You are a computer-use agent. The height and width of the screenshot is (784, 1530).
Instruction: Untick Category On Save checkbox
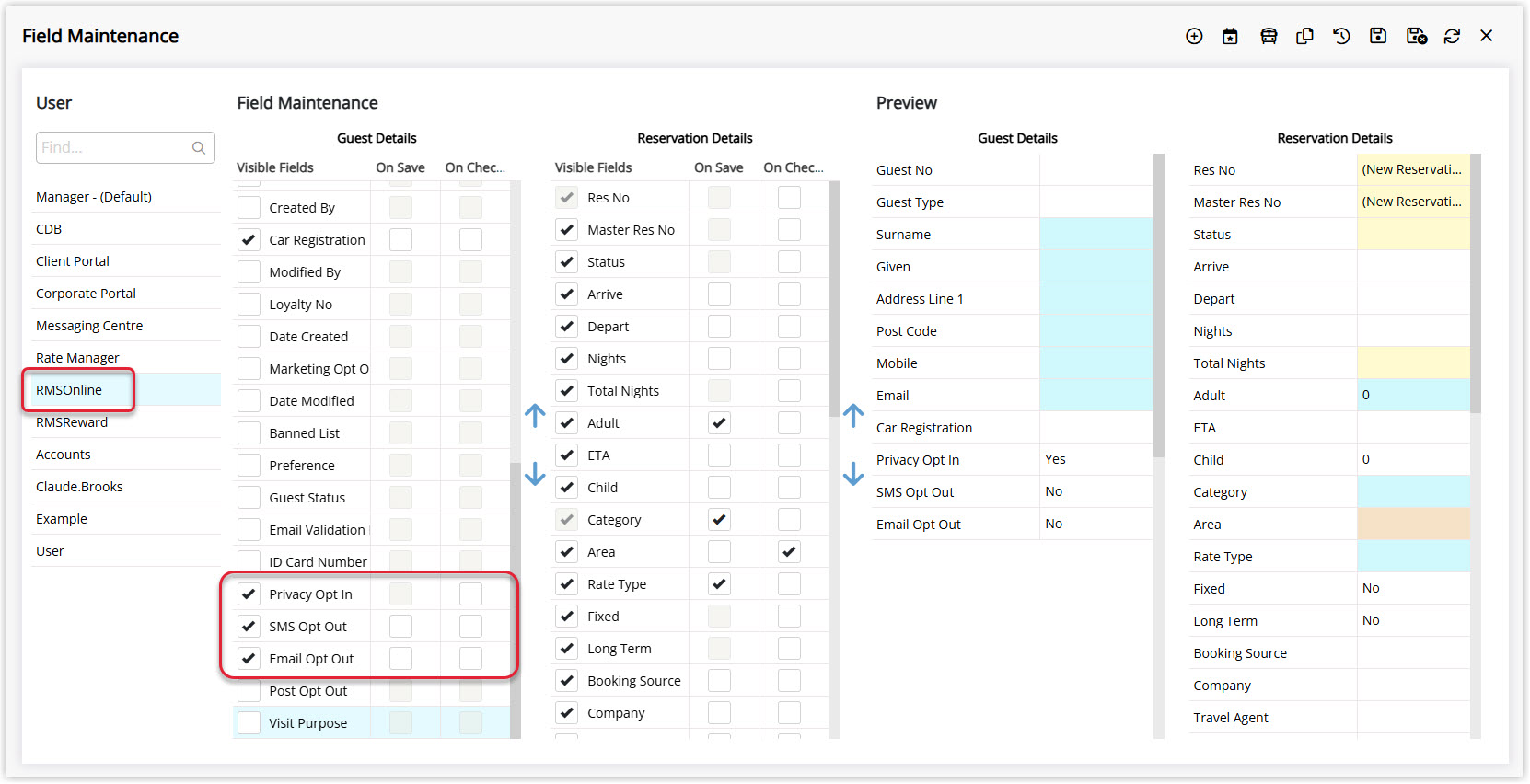(719, 520)
